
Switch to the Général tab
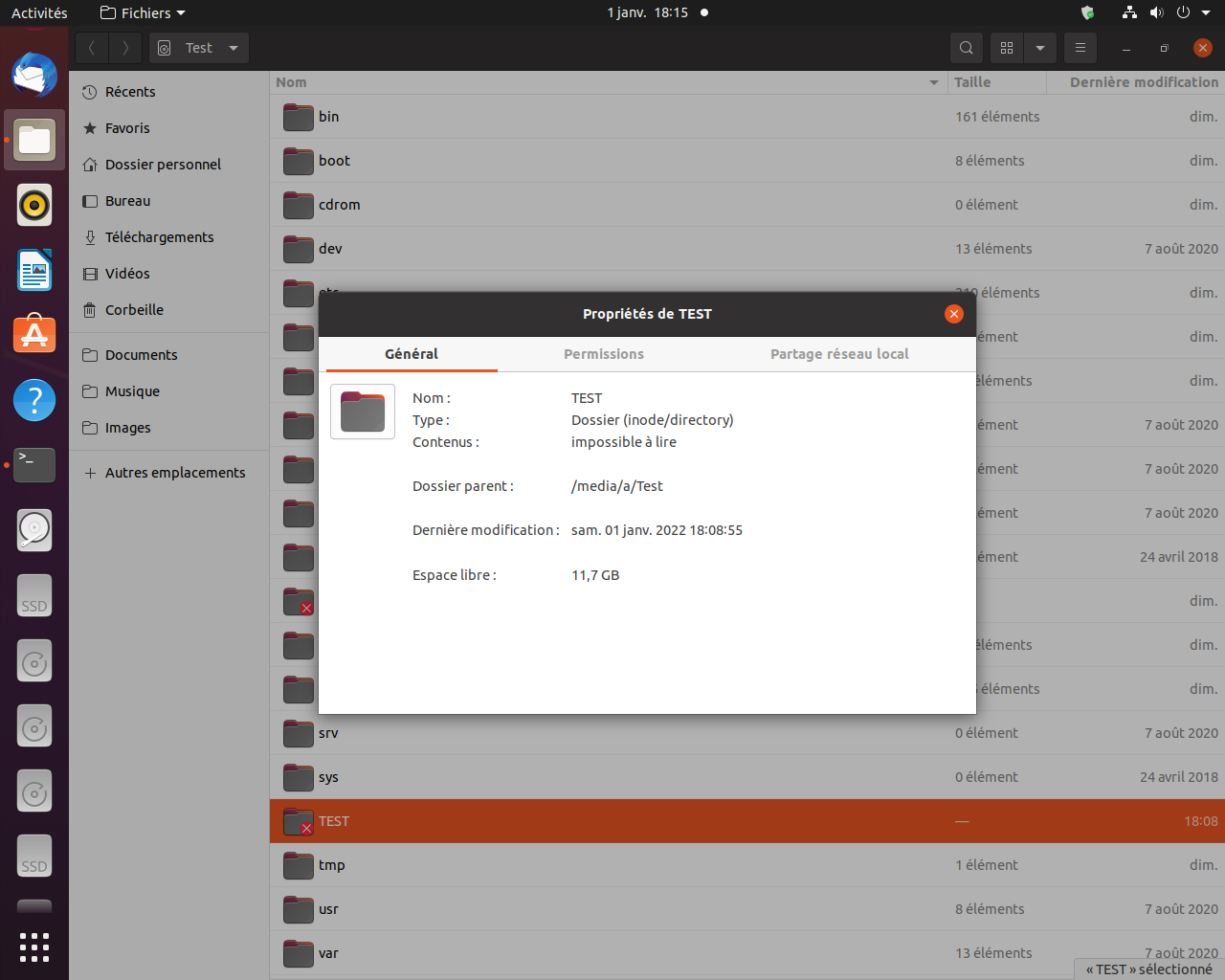(x=412, y=354)
